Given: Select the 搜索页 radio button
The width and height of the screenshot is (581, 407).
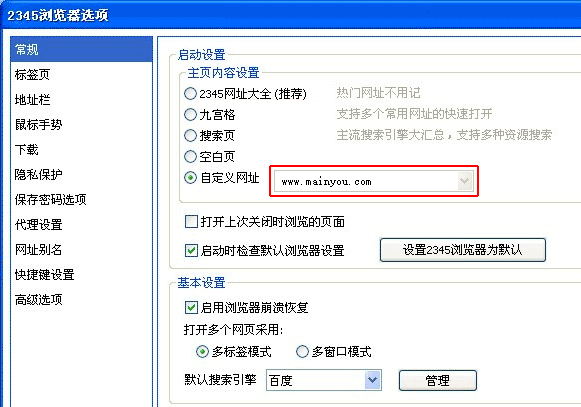Looking at the screenshot, I should tap(190, 136).
